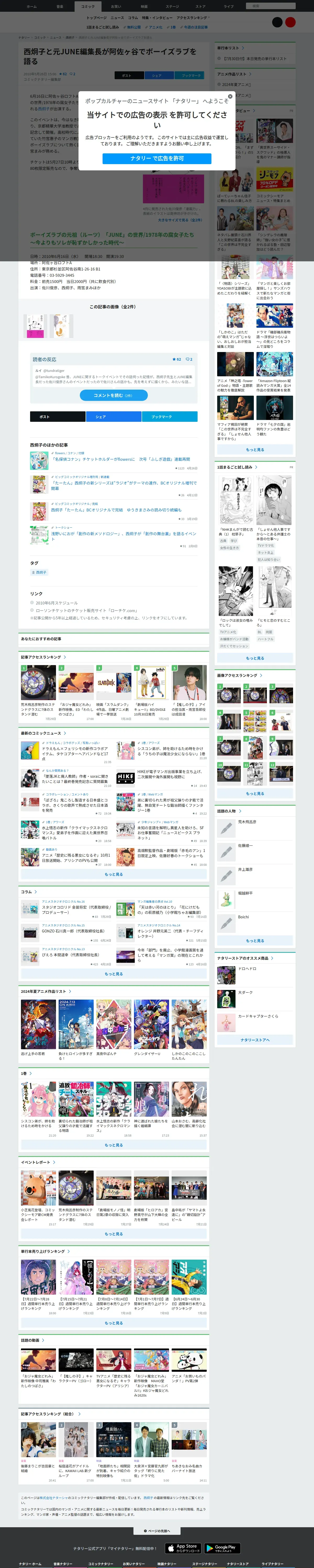Expand the イベントレポート section chevron

tap(54, 1162)
